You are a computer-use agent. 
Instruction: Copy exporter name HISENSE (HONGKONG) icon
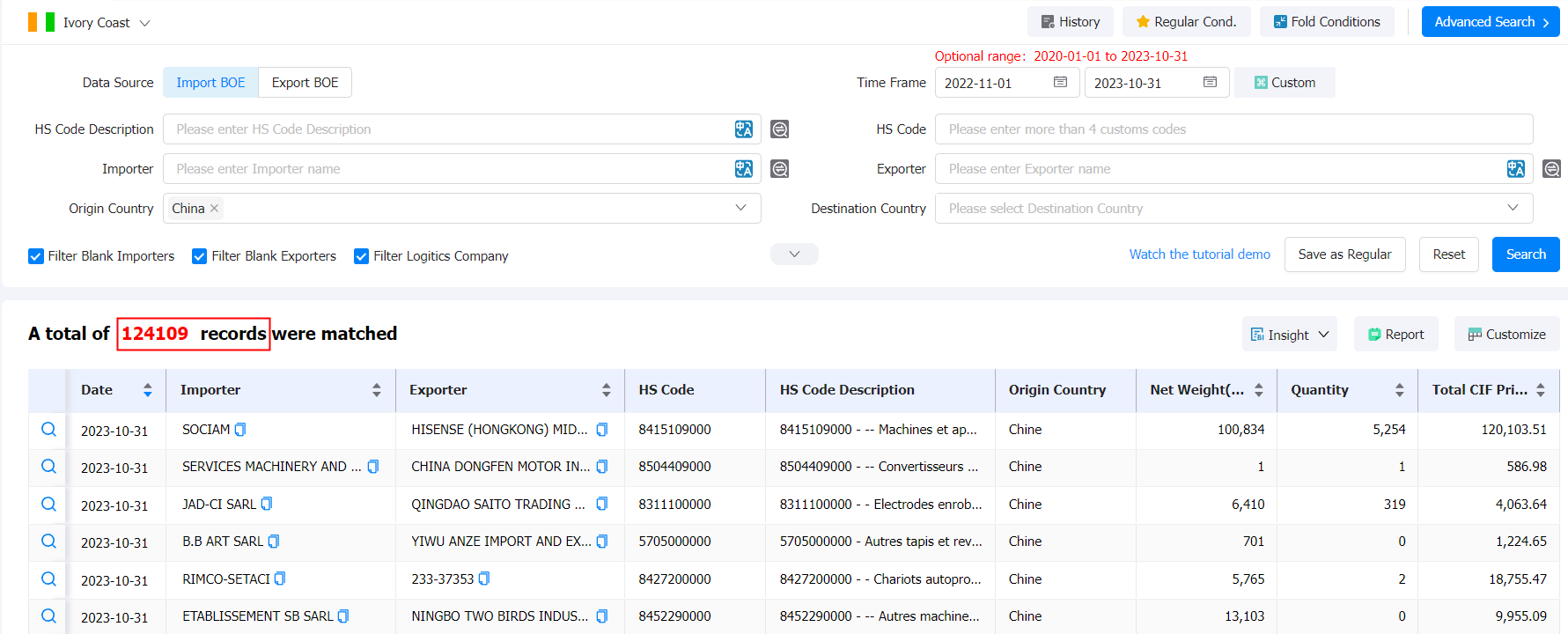pos(602,430)
